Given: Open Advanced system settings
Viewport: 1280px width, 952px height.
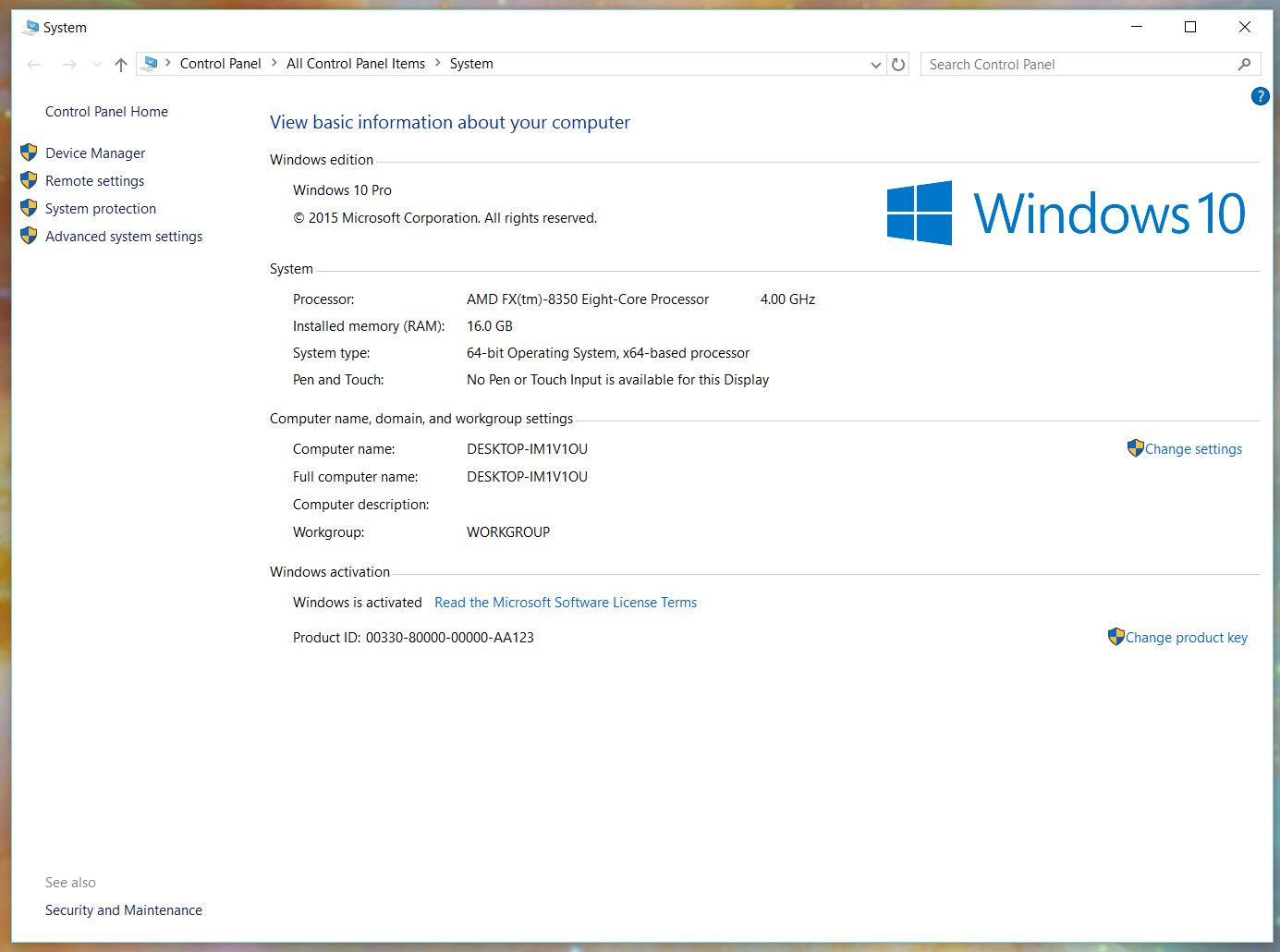Looking at the screenshot, I should [x=124, y=237].
